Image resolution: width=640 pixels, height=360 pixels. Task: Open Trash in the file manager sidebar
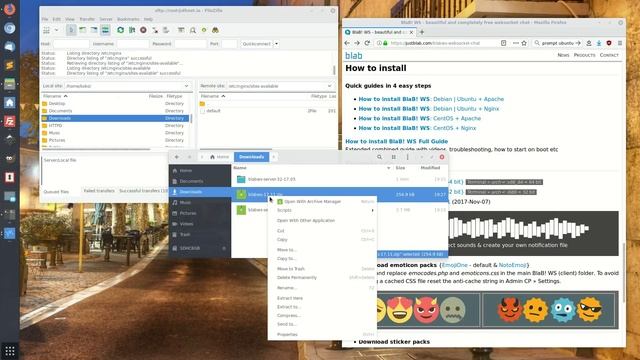(x=200, y=235)
